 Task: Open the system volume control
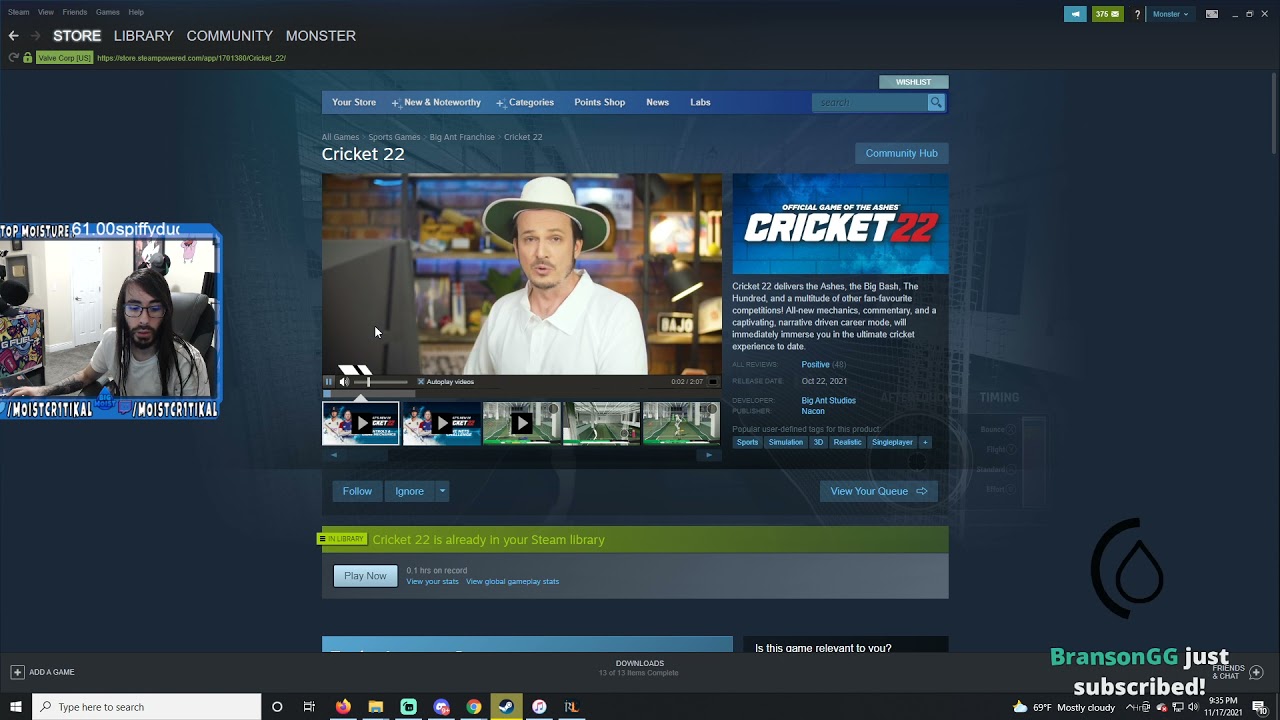1193,707
